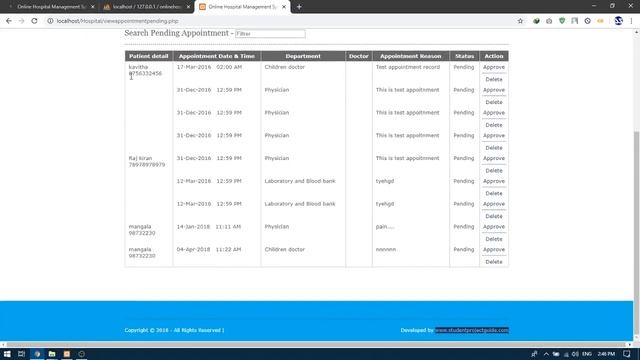Click the horizontal page scrollbar
Viewport: 640px width, 360px height.
tap(316, 345)
